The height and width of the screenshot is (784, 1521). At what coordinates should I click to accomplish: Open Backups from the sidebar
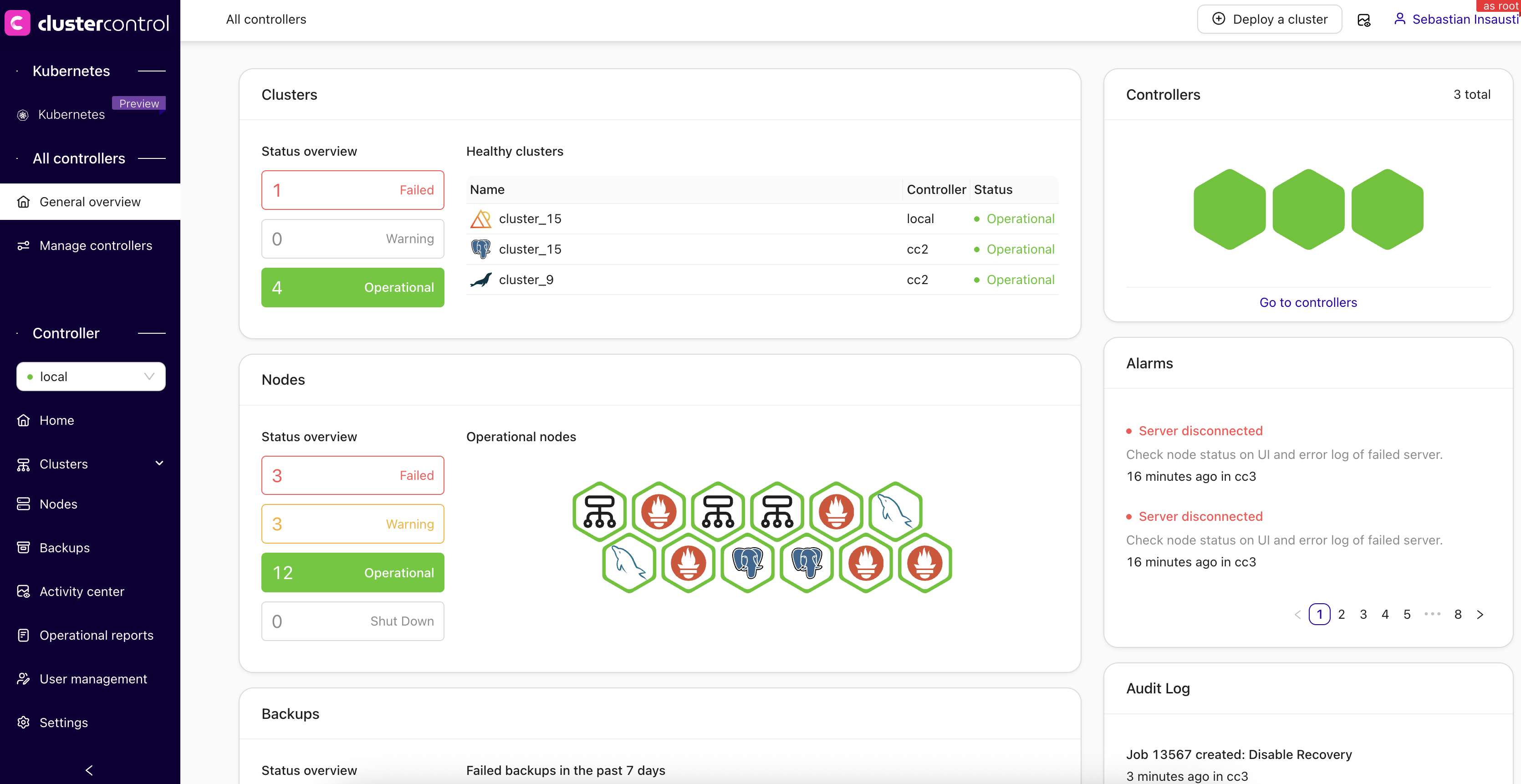pos(64,548)
